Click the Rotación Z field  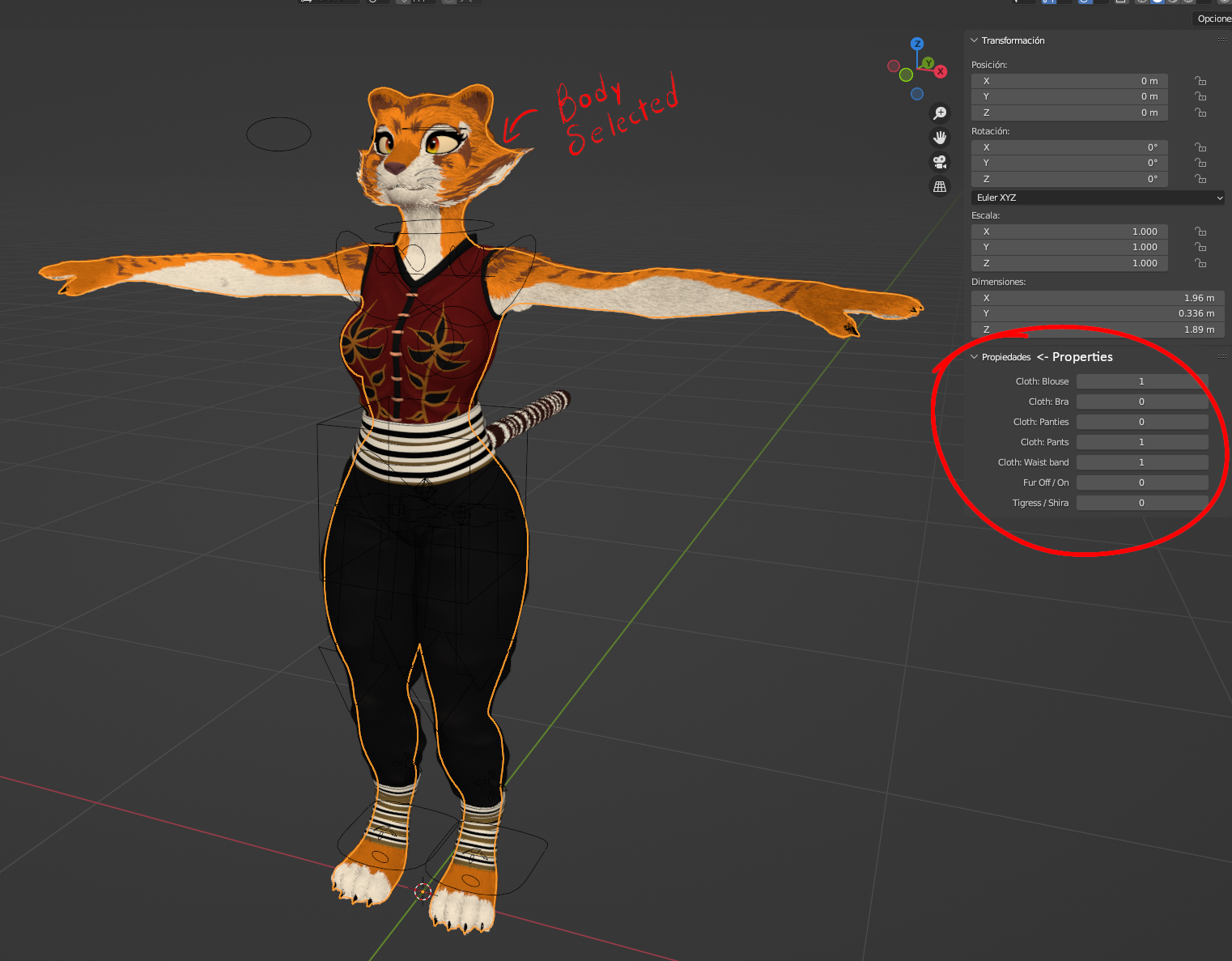[x=1069, y=179]
